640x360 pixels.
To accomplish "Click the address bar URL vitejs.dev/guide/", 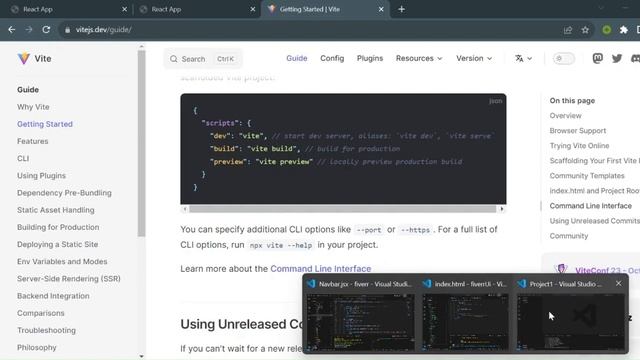I will [x=103, y=30].
